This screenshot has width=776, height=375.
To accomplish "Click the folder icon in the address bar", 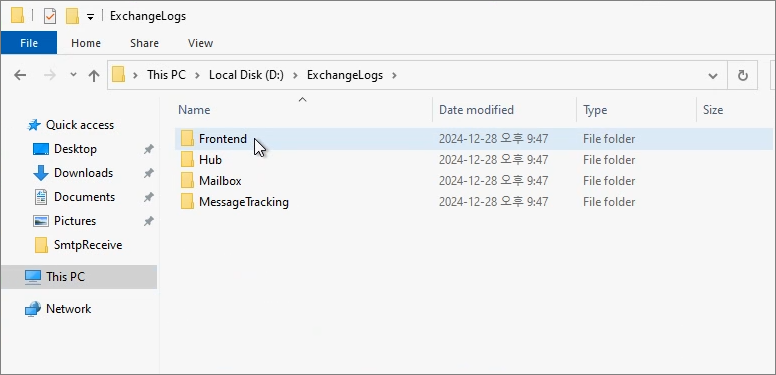I will pyautogui.click(x=118, y=75).
